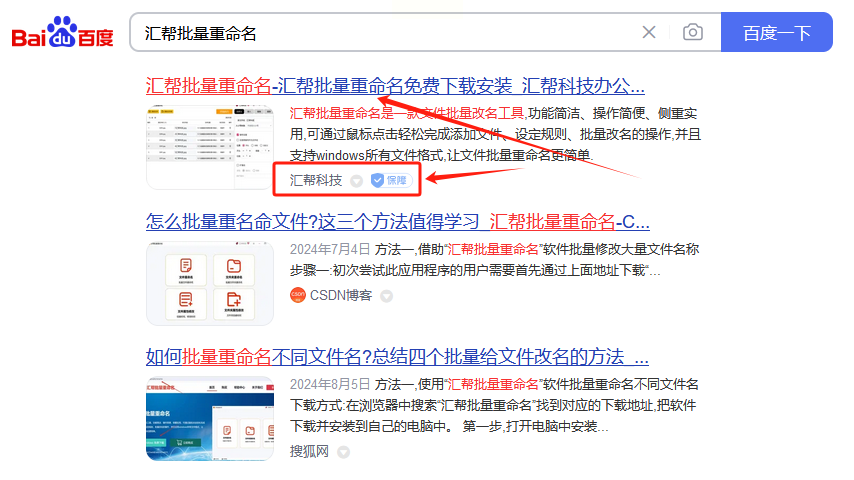Click the CSDN orange logo icon
Image resolution: width=854 pixels, height=480 pixels.
[x=298, y=295]
